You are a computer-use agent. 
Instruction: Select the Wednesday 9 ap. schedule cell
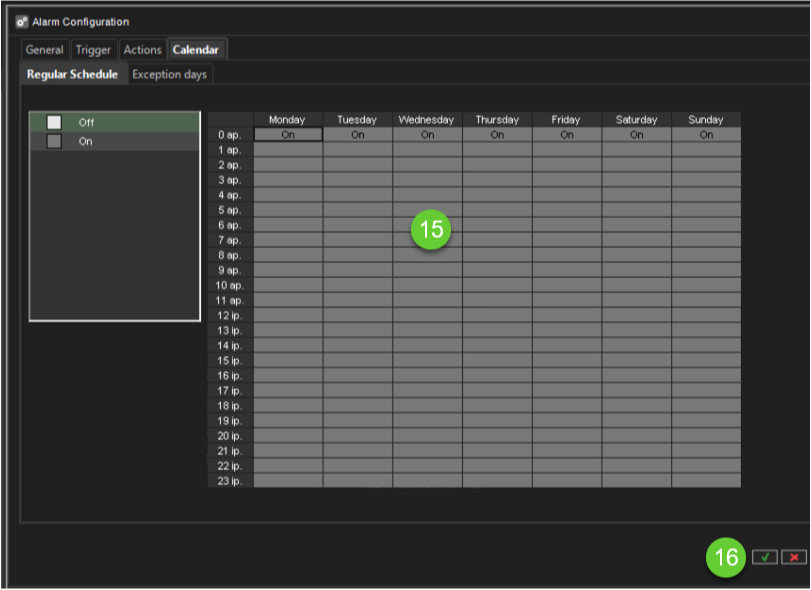pyautogui.click(x=427, y=270)
